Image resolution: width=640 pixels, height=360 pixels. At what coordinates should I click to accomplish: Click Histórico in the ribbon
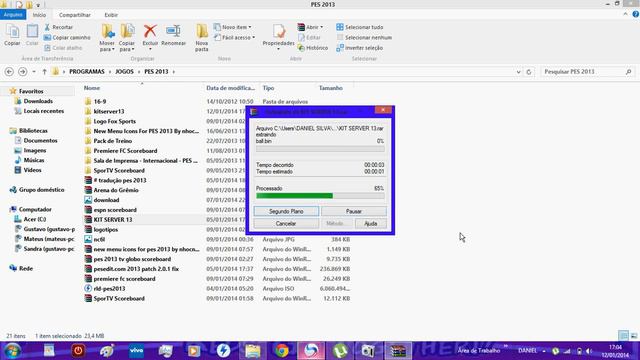coord(313,48)
